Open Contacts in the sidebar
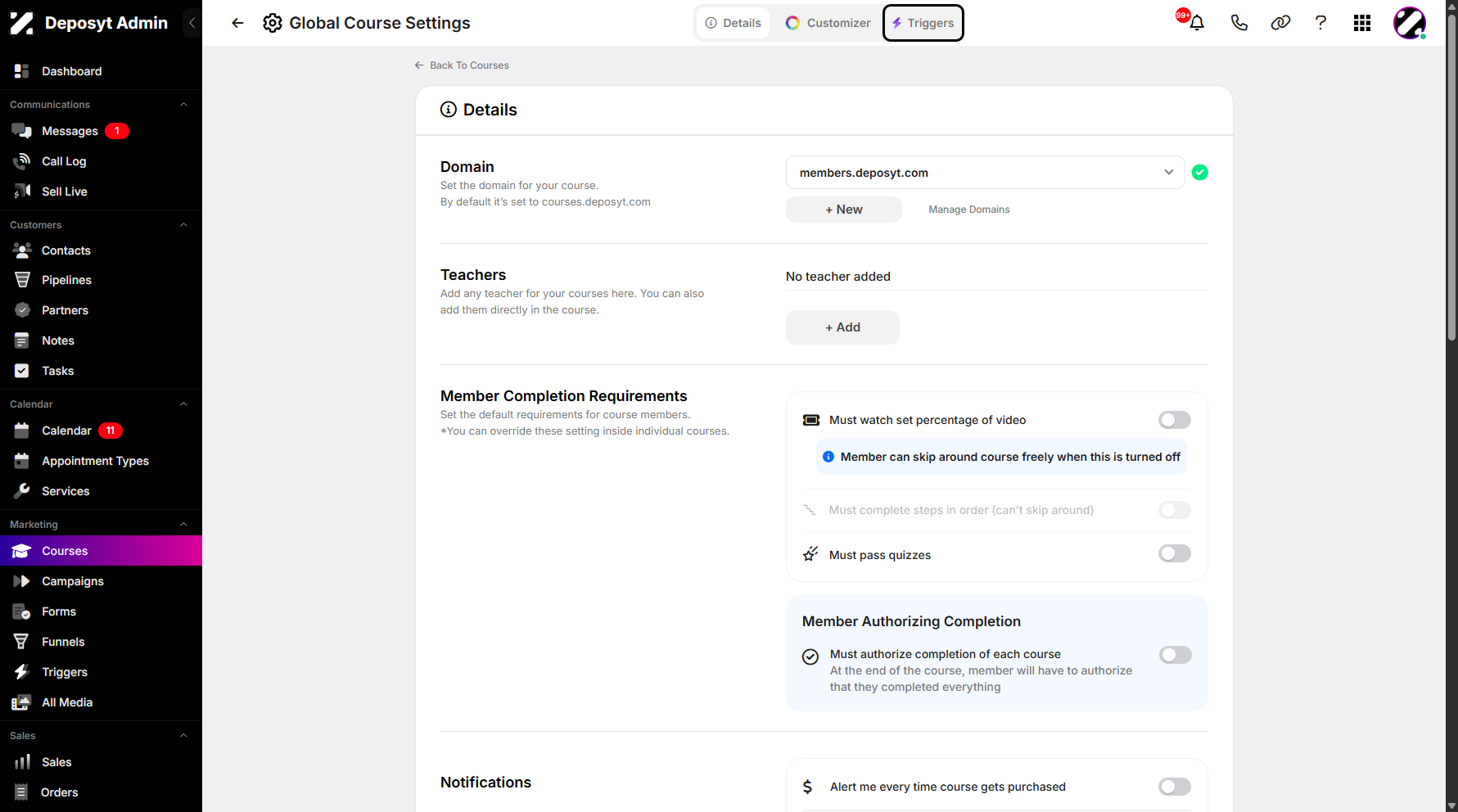Viewport: 1458px width, 812px height. pos(101,250)
